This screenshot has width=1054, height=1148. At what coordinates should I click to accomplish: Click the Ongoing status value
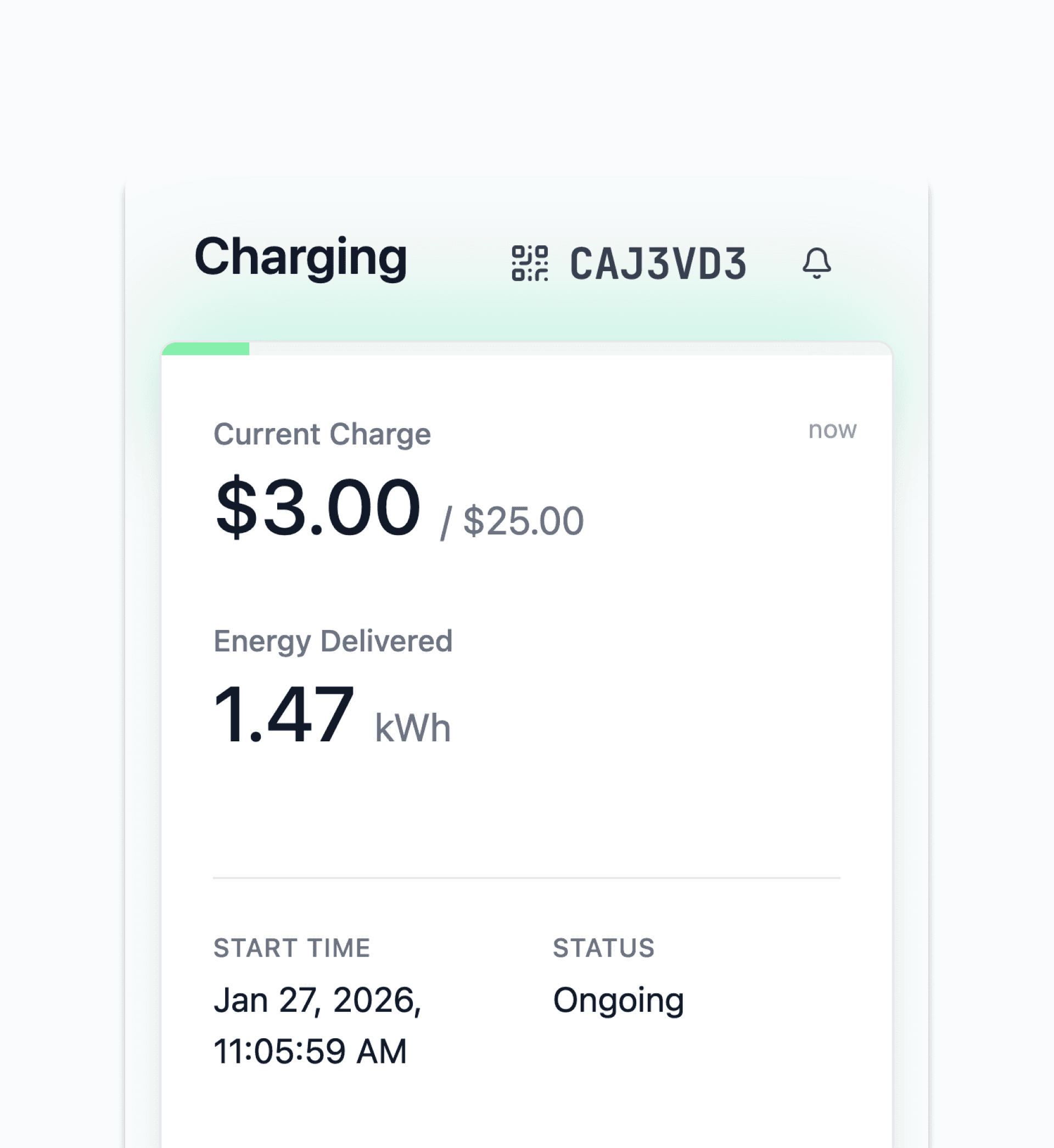(618, 1000)
